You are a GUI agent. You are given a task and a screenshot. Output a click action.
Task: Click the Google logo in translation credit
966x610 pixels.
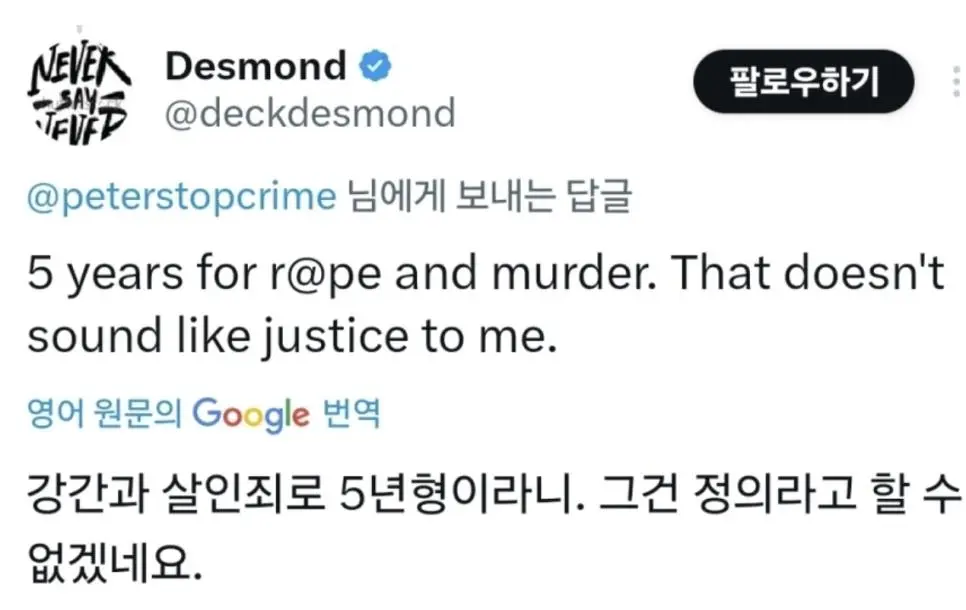[250, 412]
